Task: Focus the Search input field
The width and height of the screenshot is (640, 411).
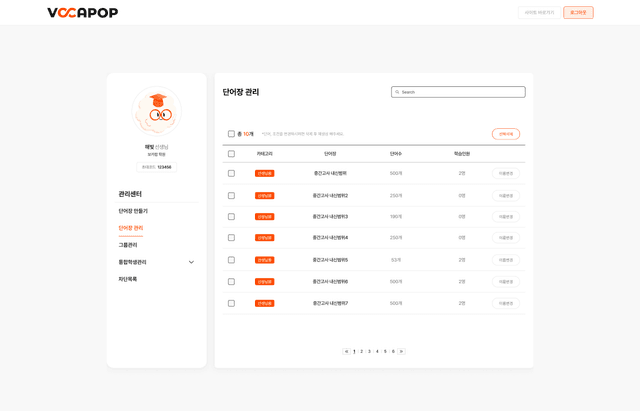Action: click(458, 92)
